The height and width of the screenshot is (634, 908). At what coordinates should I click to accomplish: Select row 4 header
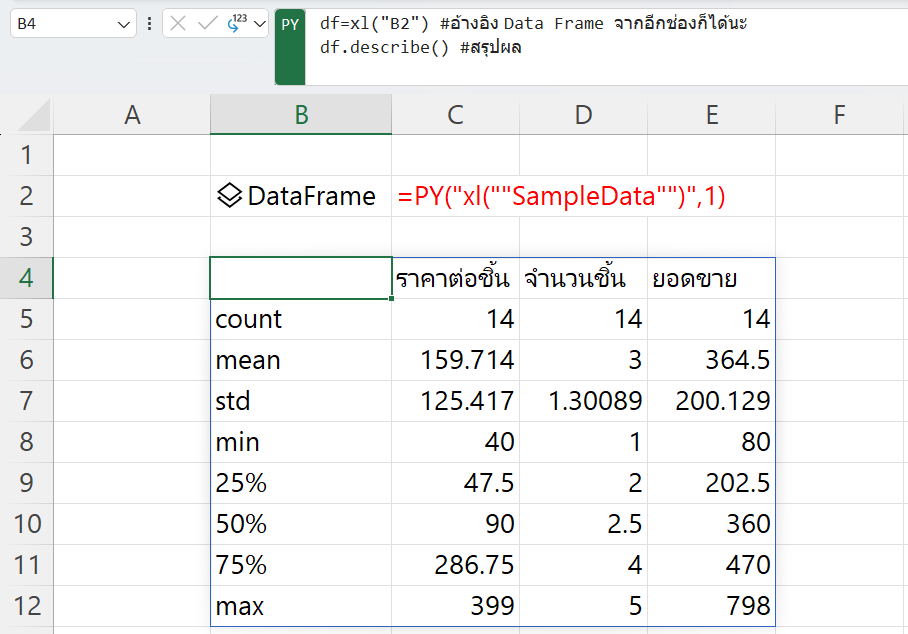[x=27, y=278]
